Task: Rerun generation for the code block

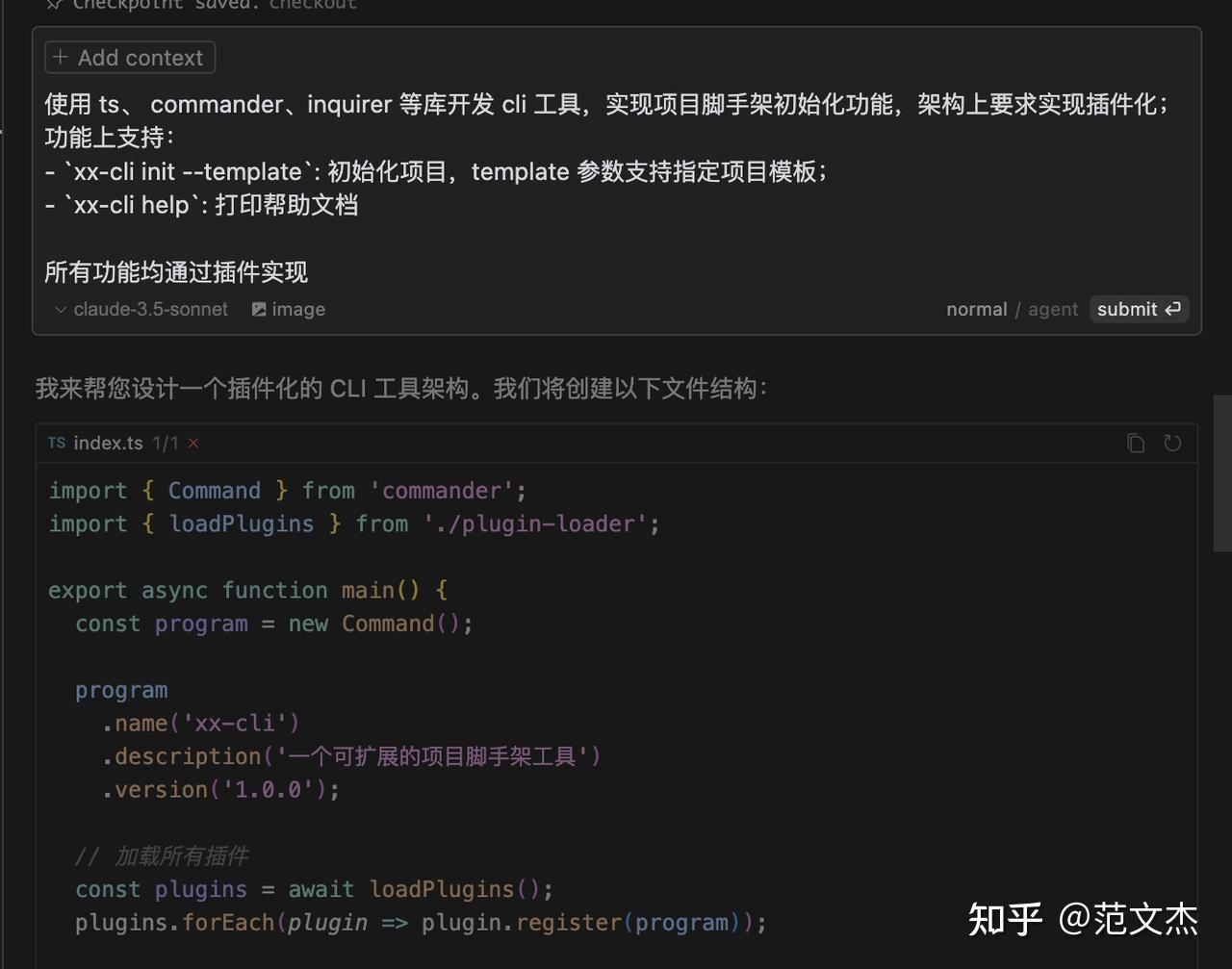Action: pos(1172,443)
